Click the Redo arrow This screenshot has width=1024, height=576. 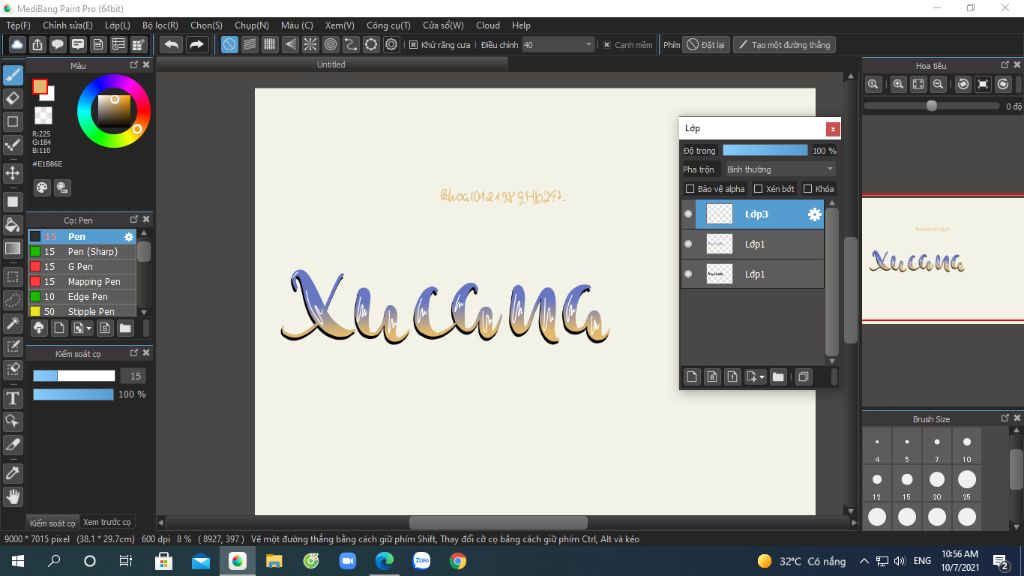pyautogui.click(x=196, y=44)
